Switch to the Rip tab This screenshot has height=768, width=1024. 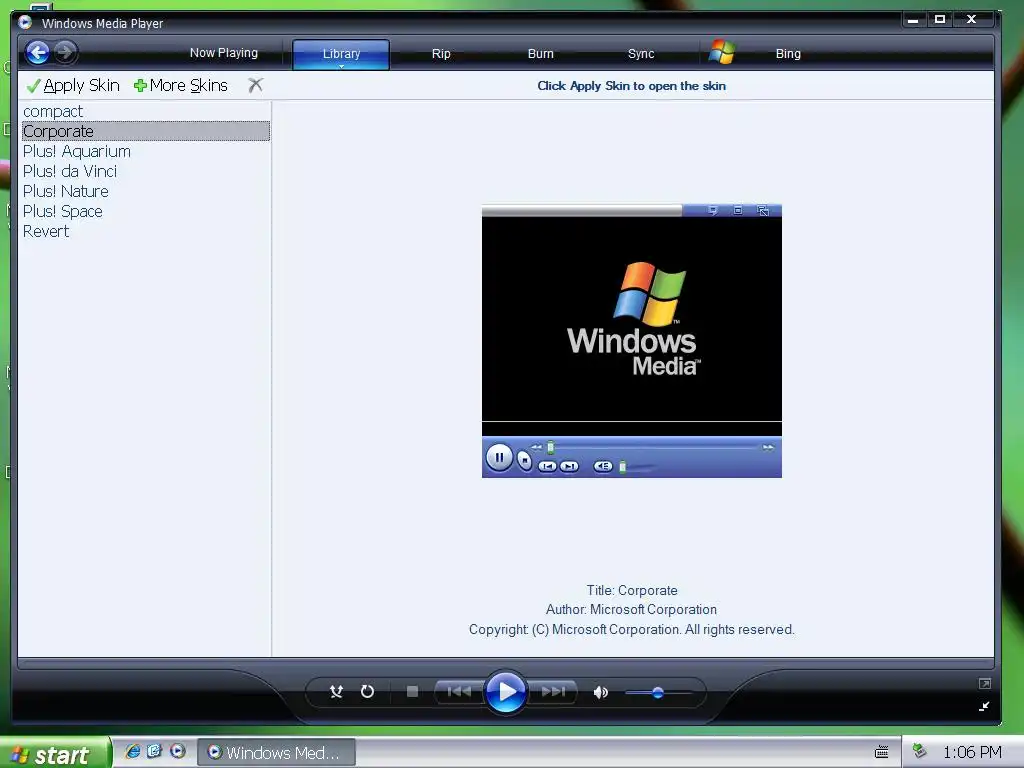pos(441,54)
